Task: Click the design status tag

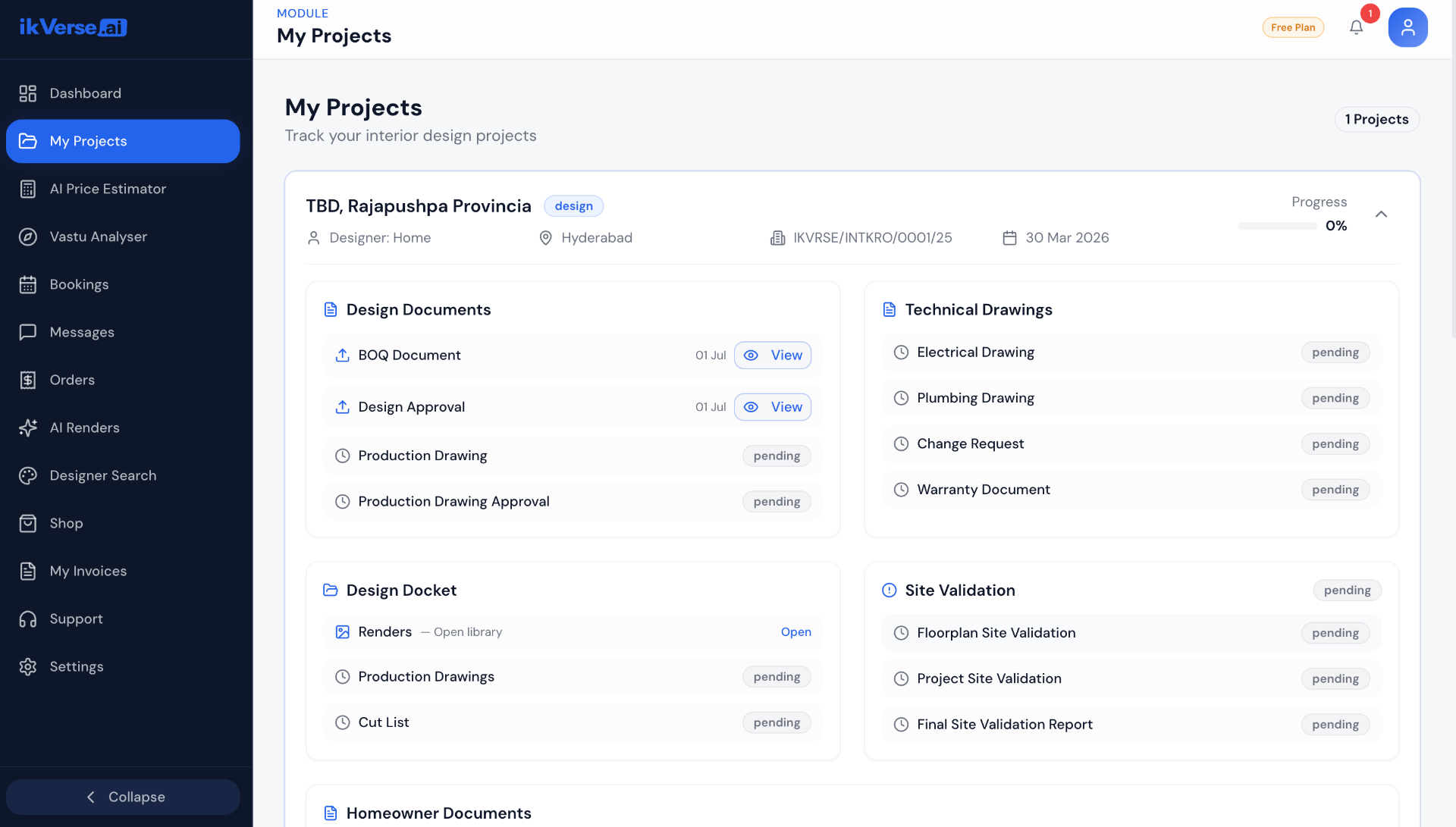Action: [x=573, y=206]
